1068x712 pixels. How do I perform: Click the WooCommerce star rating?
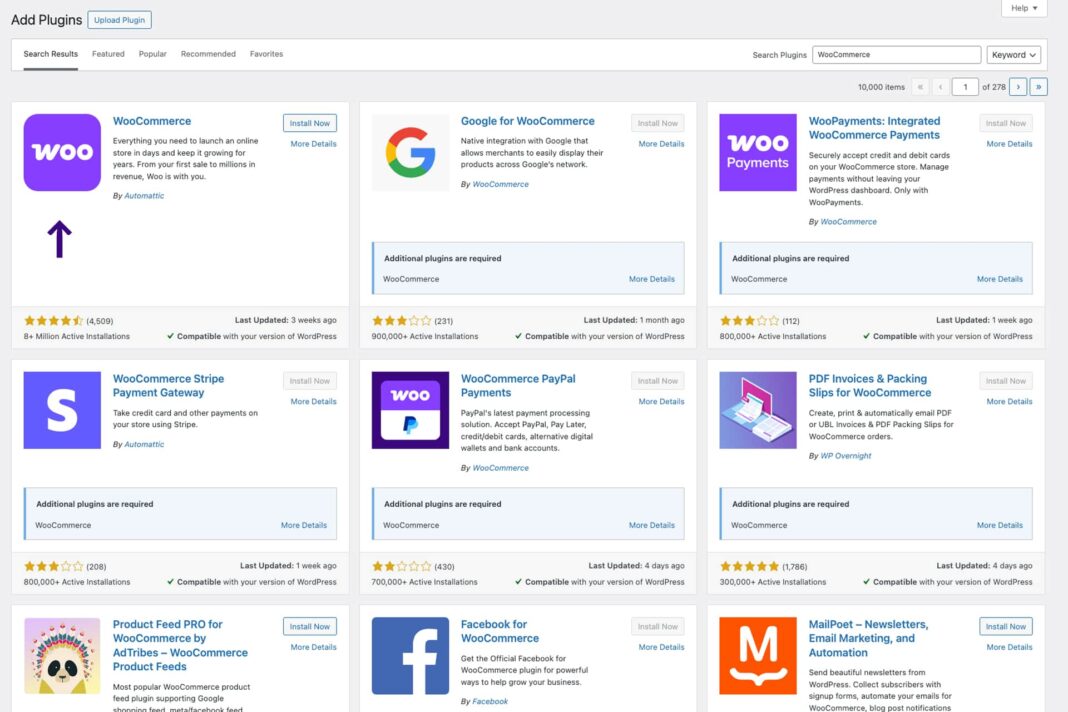[53, 320]
